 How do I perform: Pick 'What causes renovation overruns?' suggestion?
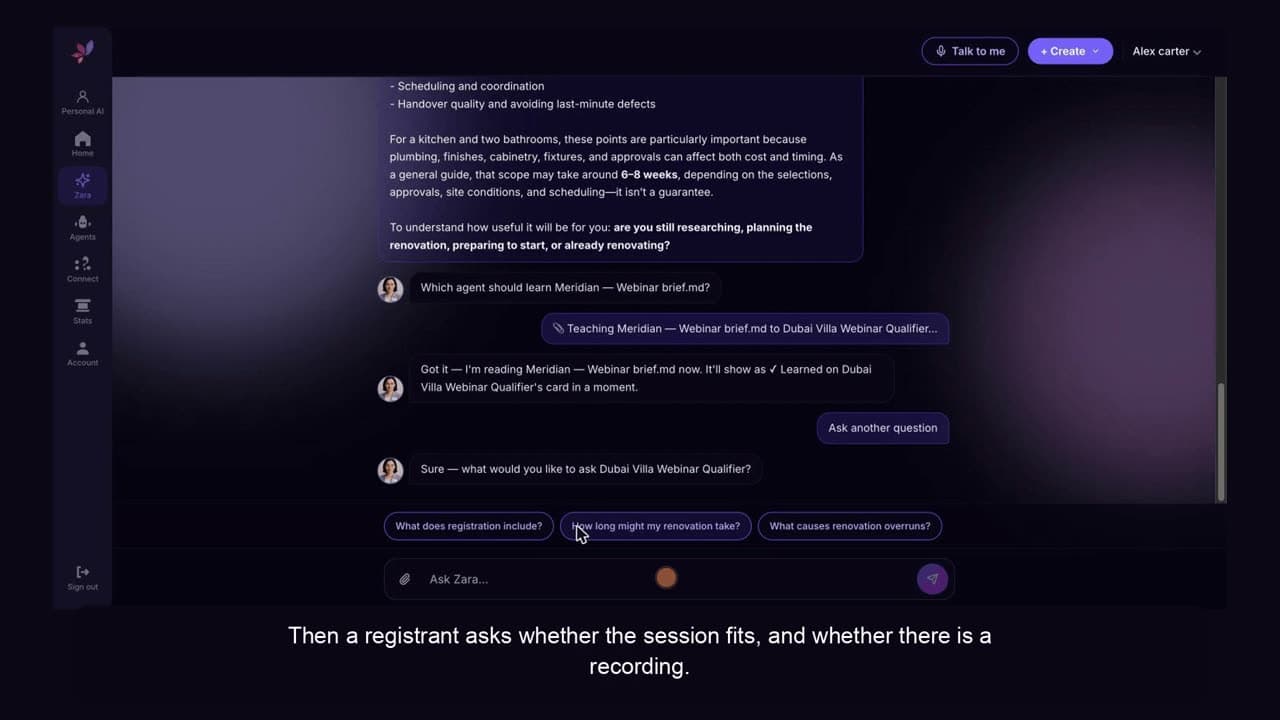pyautogui.click(x=849, y=526)
